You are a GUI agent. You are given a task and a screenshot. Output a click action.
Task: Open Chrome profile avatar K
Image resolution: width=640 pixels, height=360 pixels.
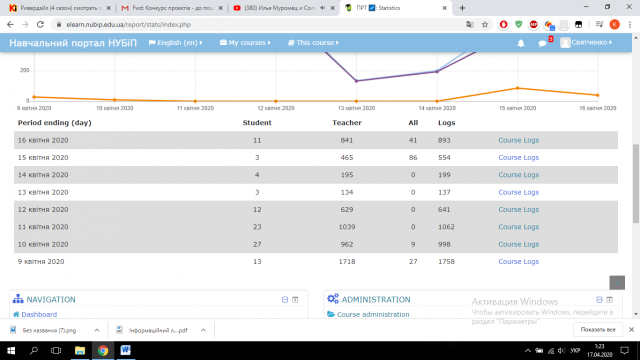pyautogui.click(x=614, y=24)
